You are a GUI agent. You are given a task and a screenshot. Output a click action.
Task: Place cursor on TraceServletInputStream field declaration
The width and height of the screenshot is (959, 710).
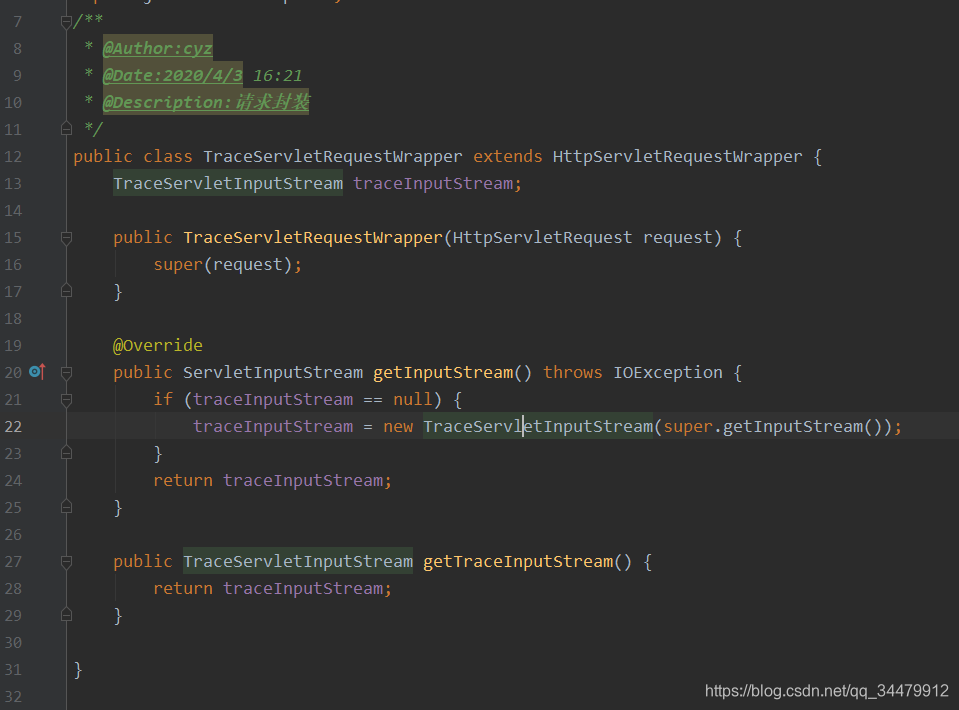[227, 183]
